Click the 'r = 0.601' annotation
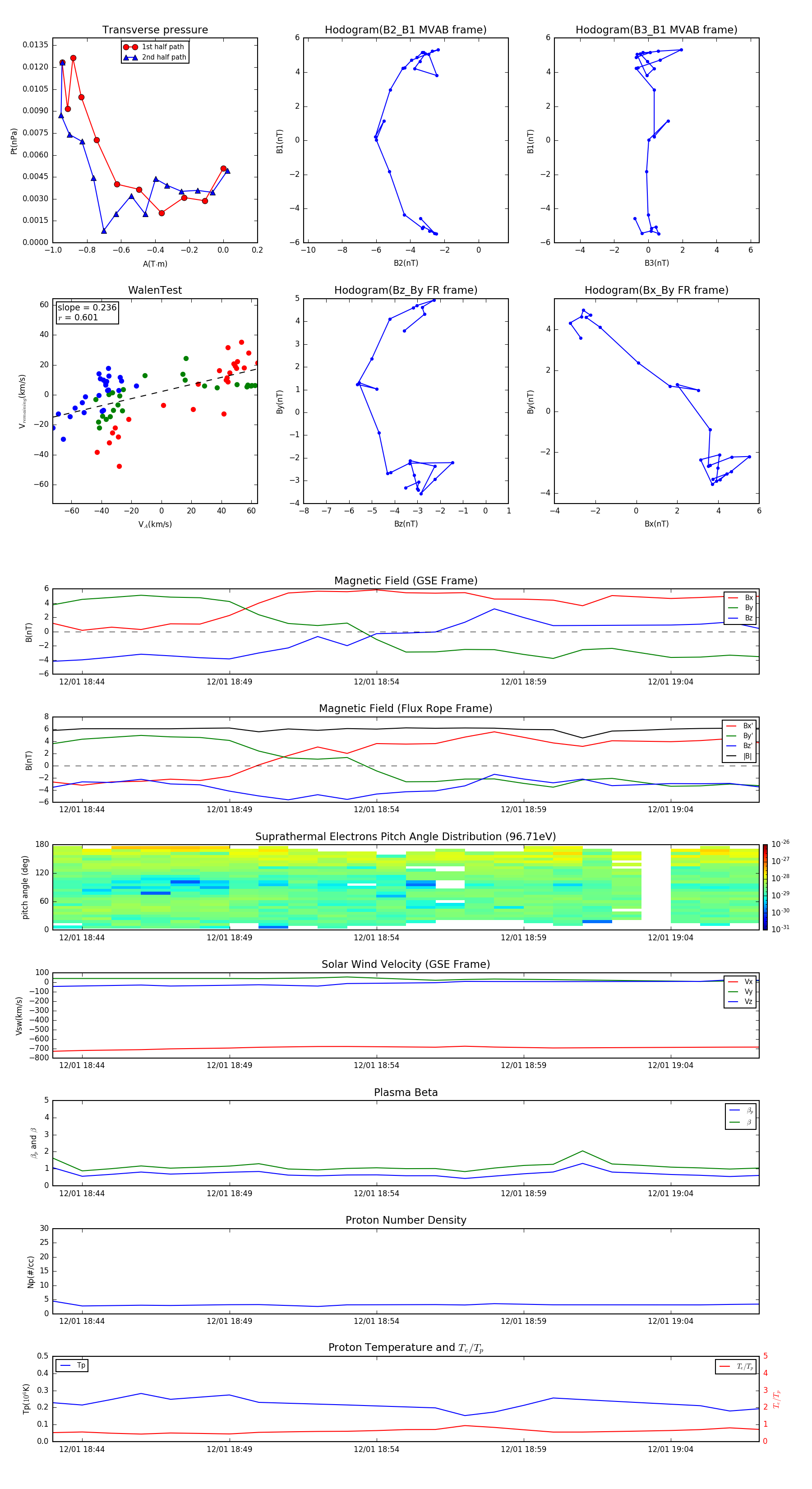 (x=78, y=317)
